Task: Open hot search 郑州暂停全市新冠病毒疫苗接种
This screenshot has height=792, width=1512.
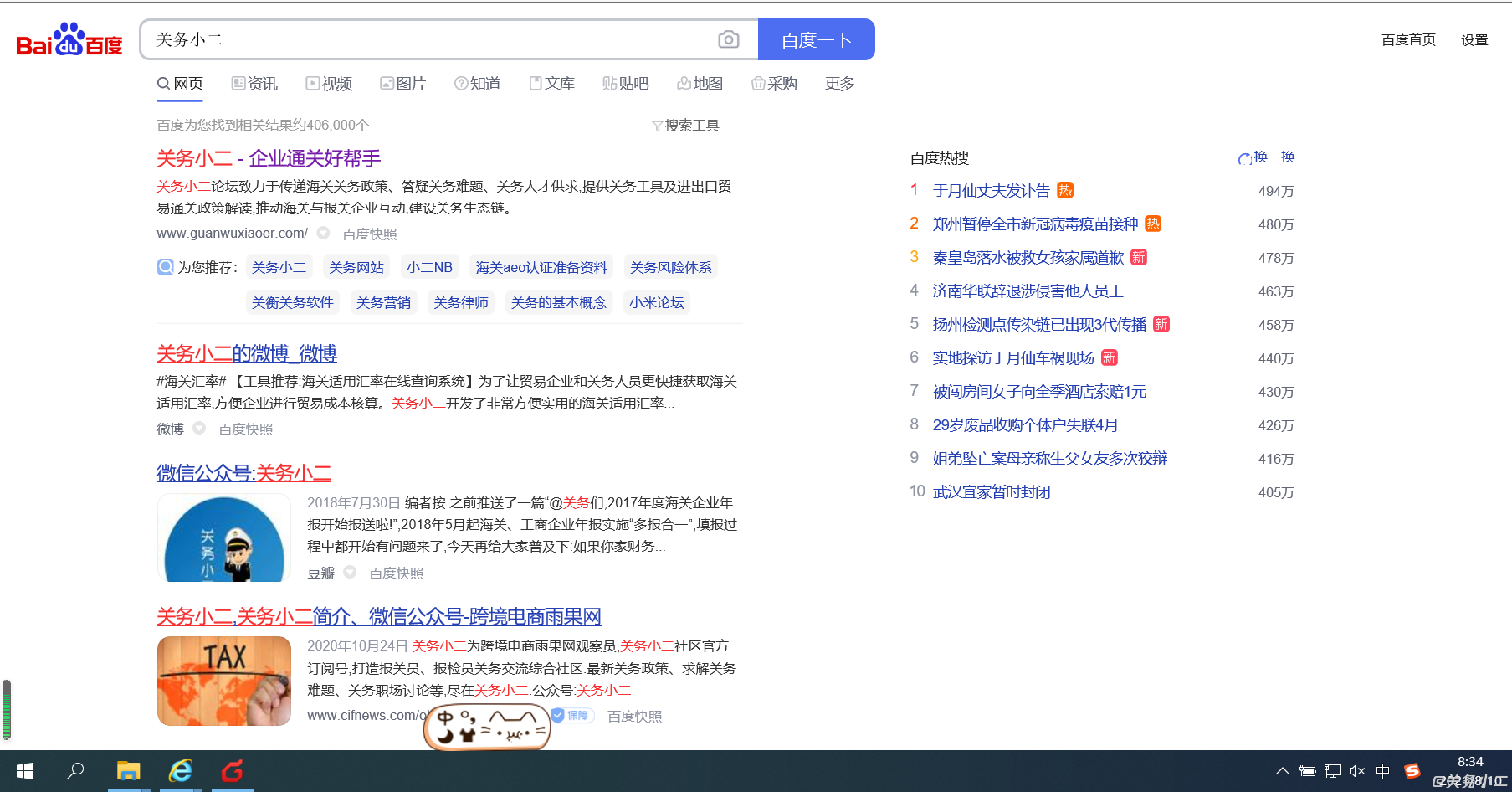Action: [1036, 224]
